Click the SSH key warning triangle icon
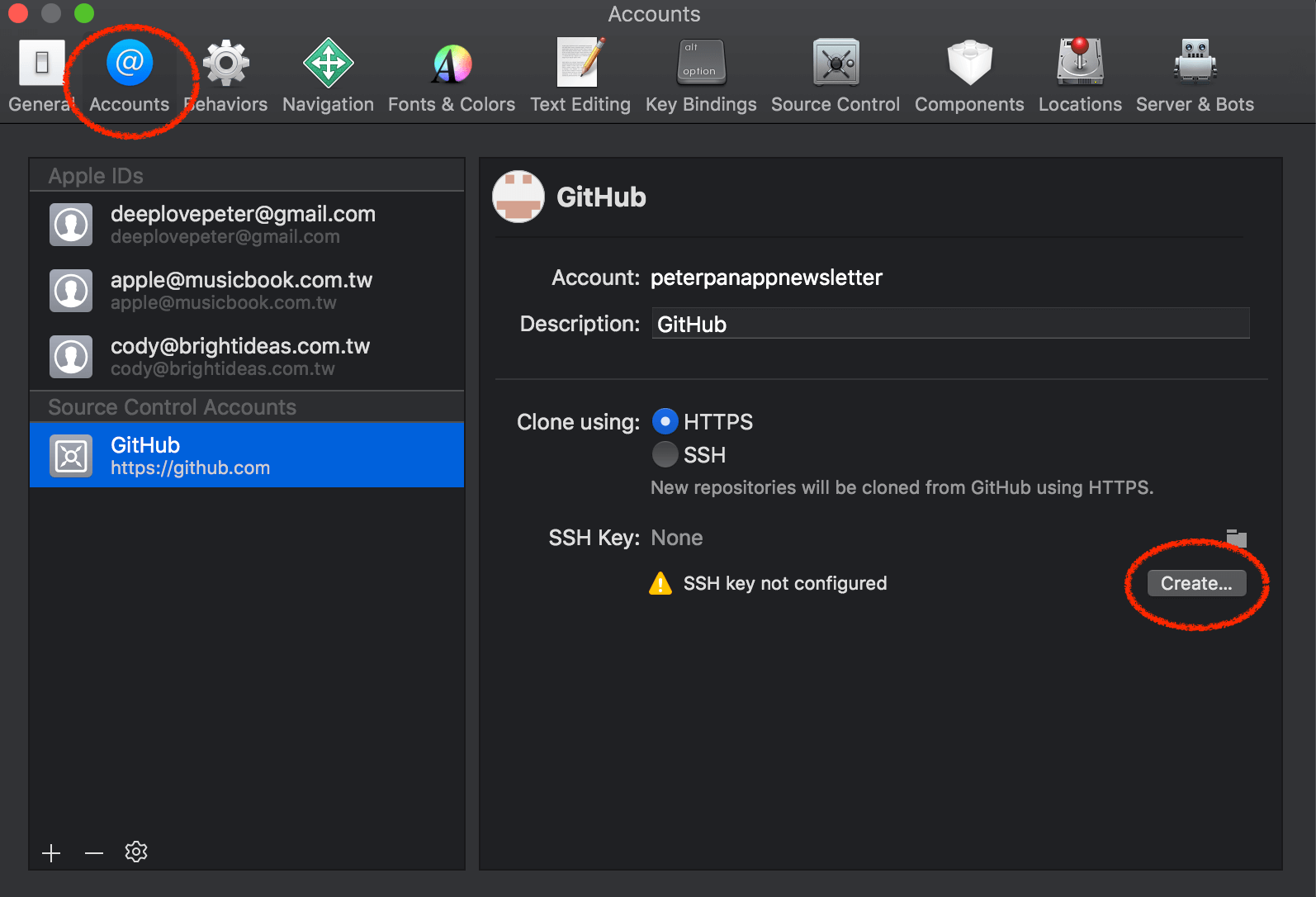The image size is (1316, 897). coord(660,583)
